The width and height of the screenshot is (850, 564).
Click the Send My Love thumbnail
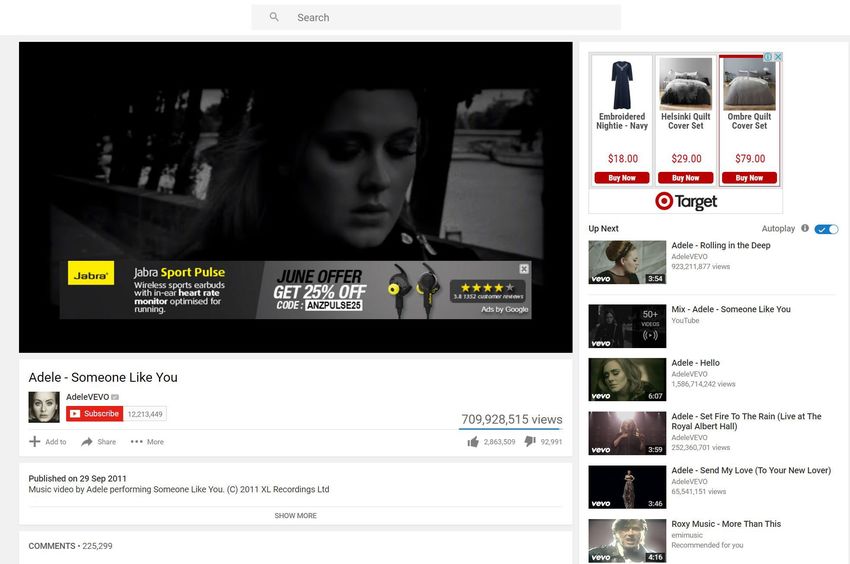click(627, 487)
